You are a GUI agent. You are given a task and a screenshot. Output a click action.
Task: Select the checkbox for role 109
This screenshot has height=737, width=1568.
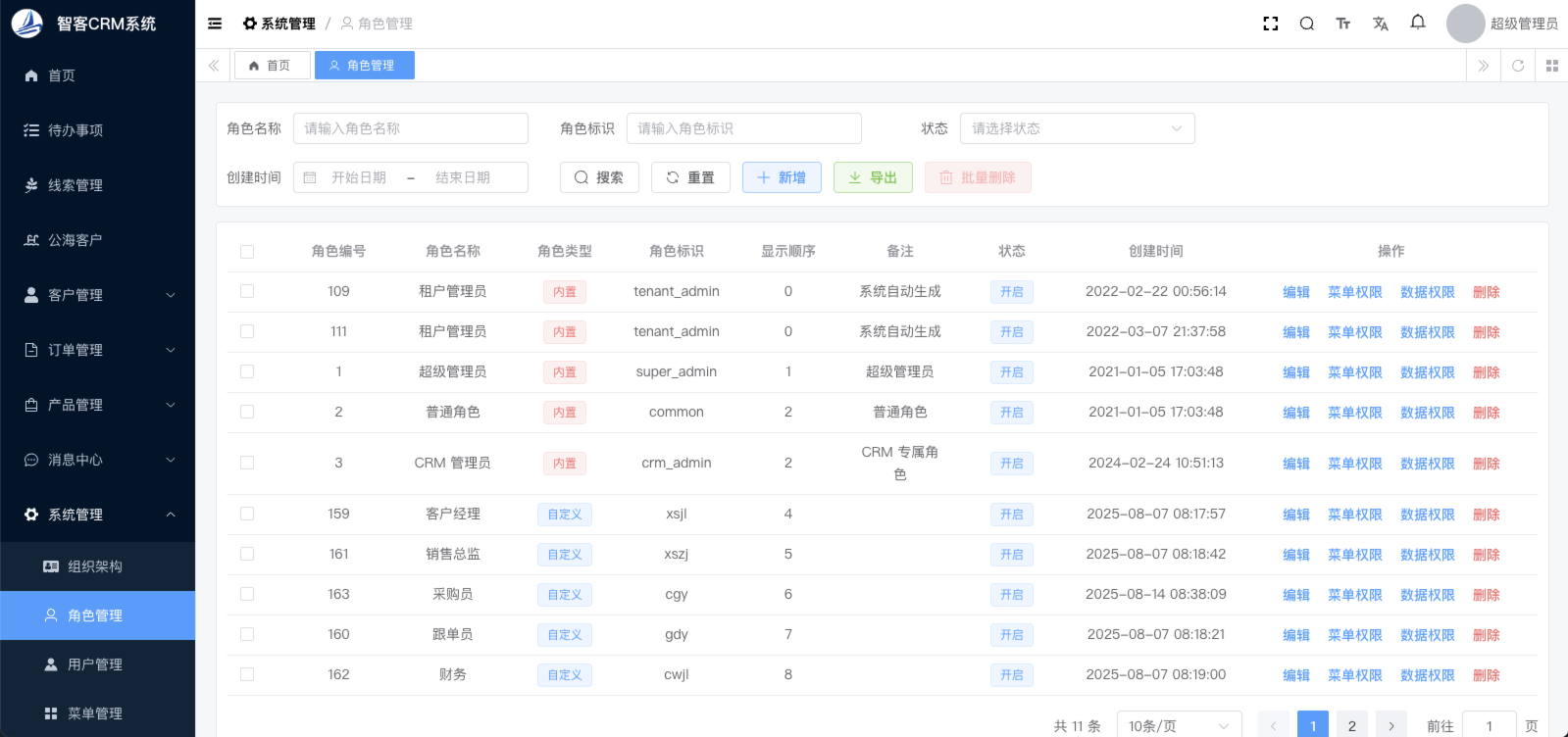tap(247, 291)
